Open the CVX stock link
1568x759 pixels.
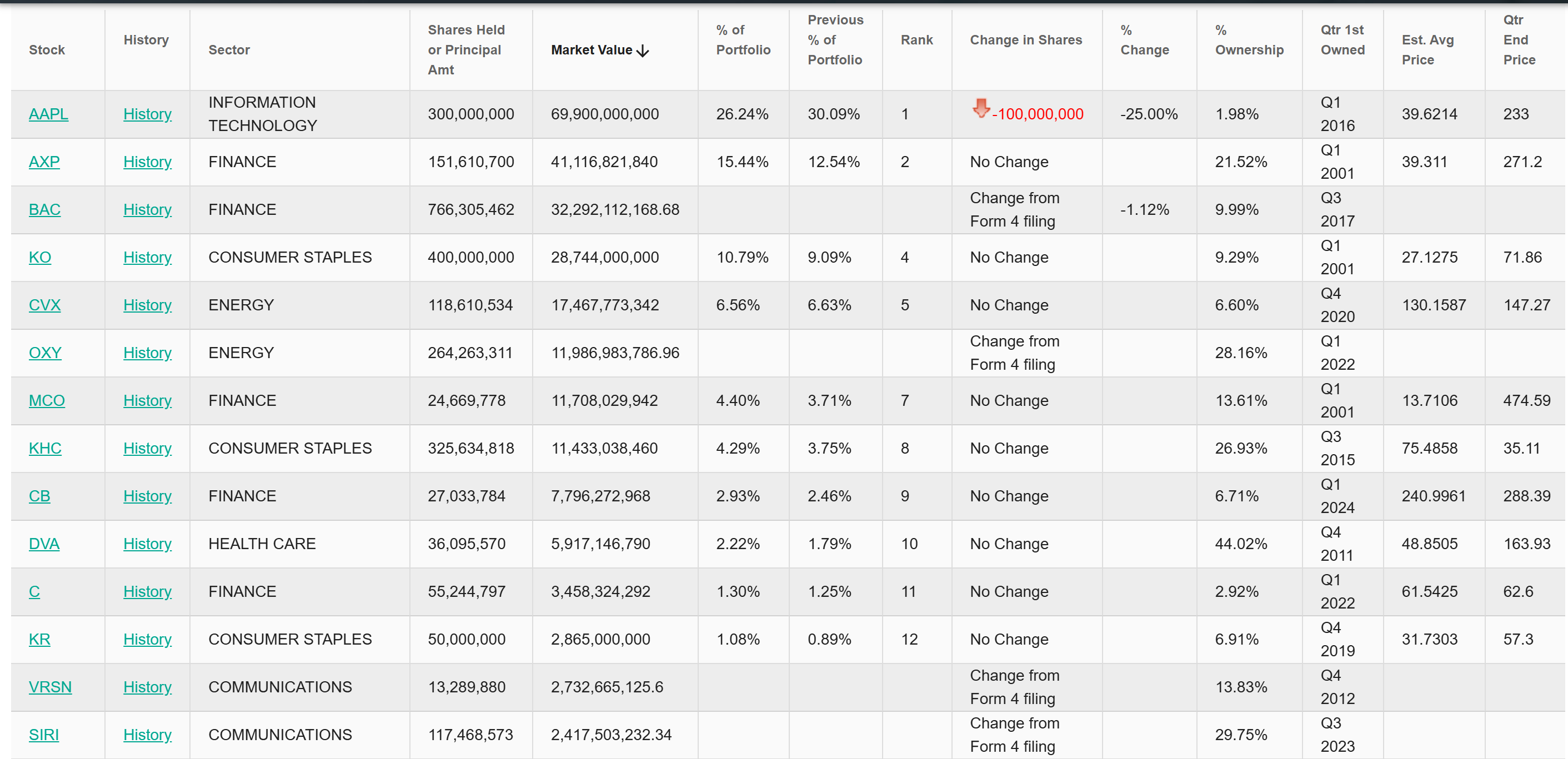click(44, 305)
